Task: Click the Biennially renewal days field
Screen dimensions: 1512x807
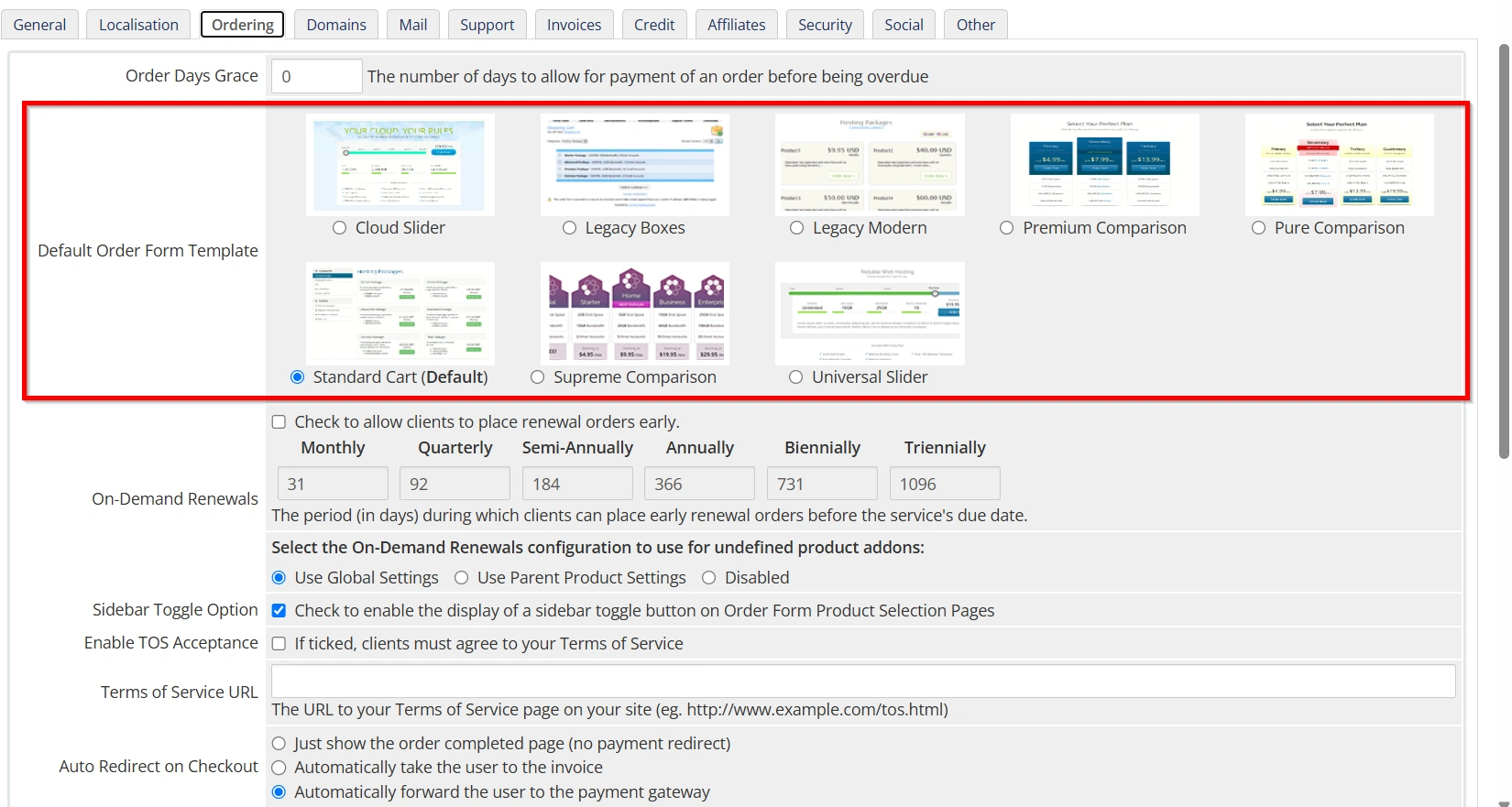Action: (x=822, y=484)
